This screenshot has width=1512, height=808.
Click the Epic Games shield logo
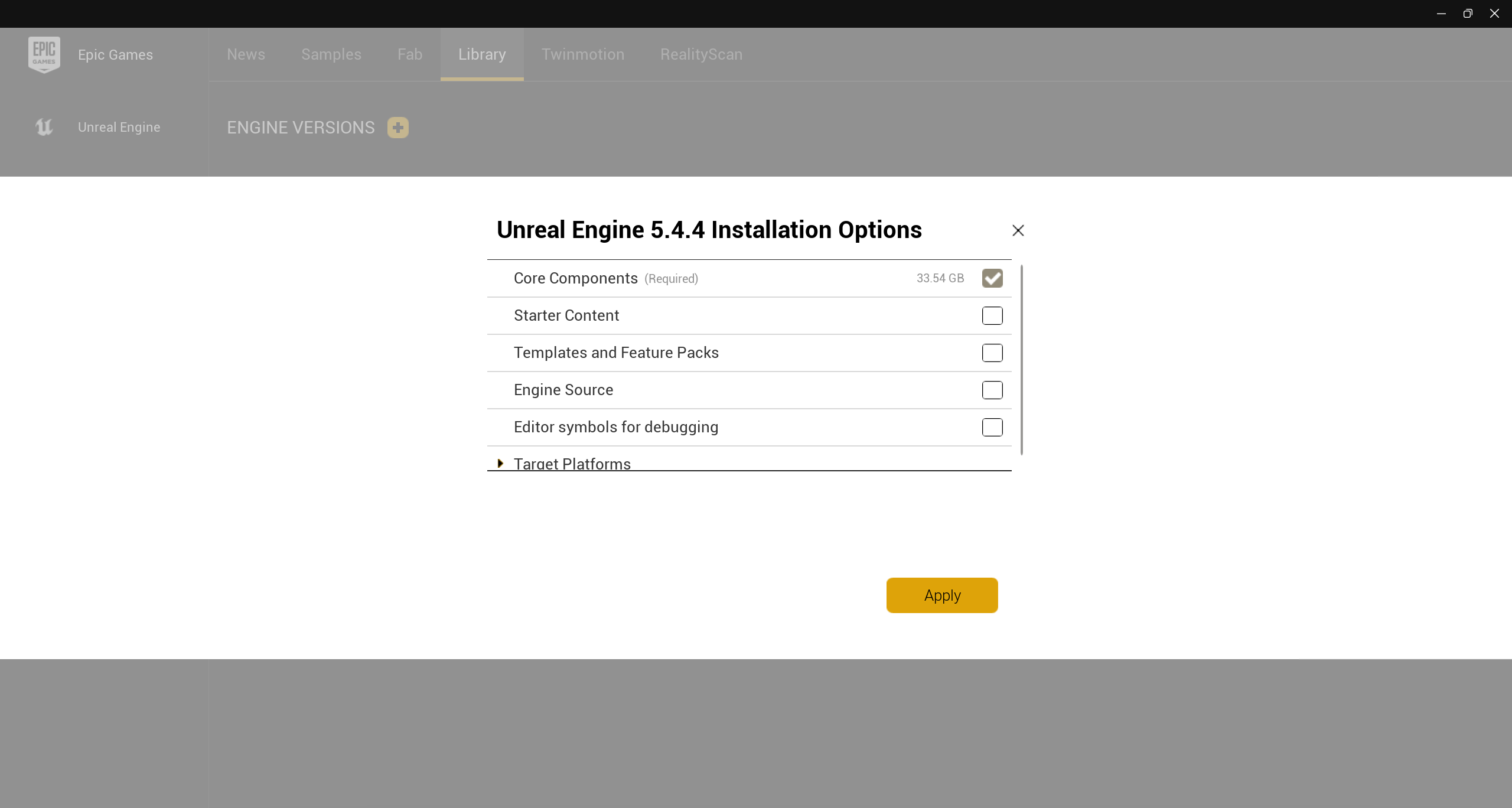click(44, 54)
